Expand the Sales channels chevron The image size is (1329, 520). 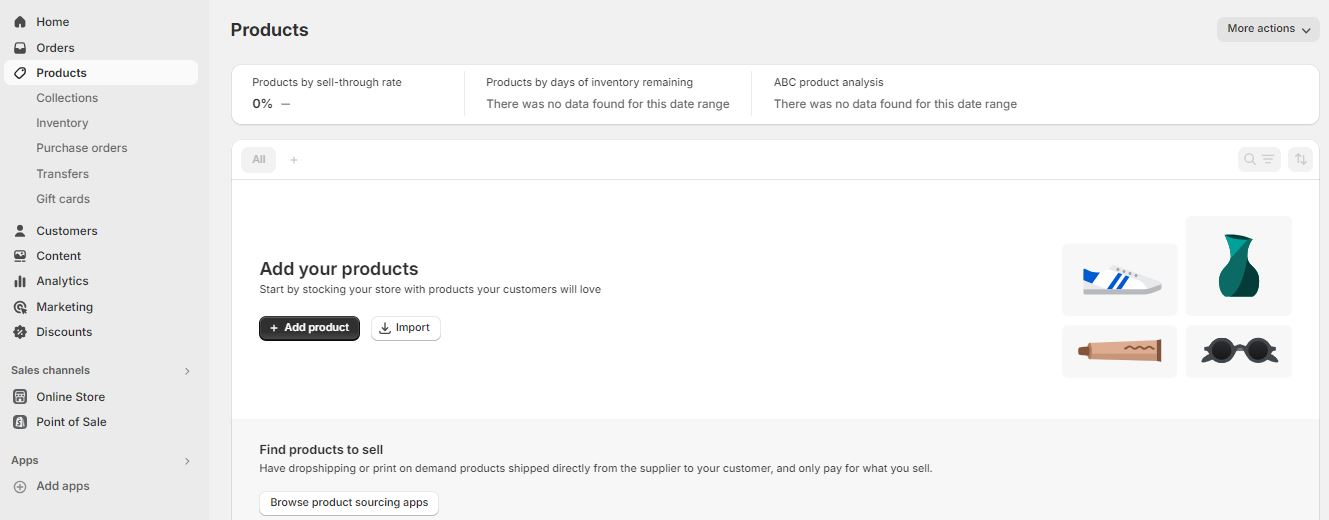pyautogui.click(x=187, y=371)
